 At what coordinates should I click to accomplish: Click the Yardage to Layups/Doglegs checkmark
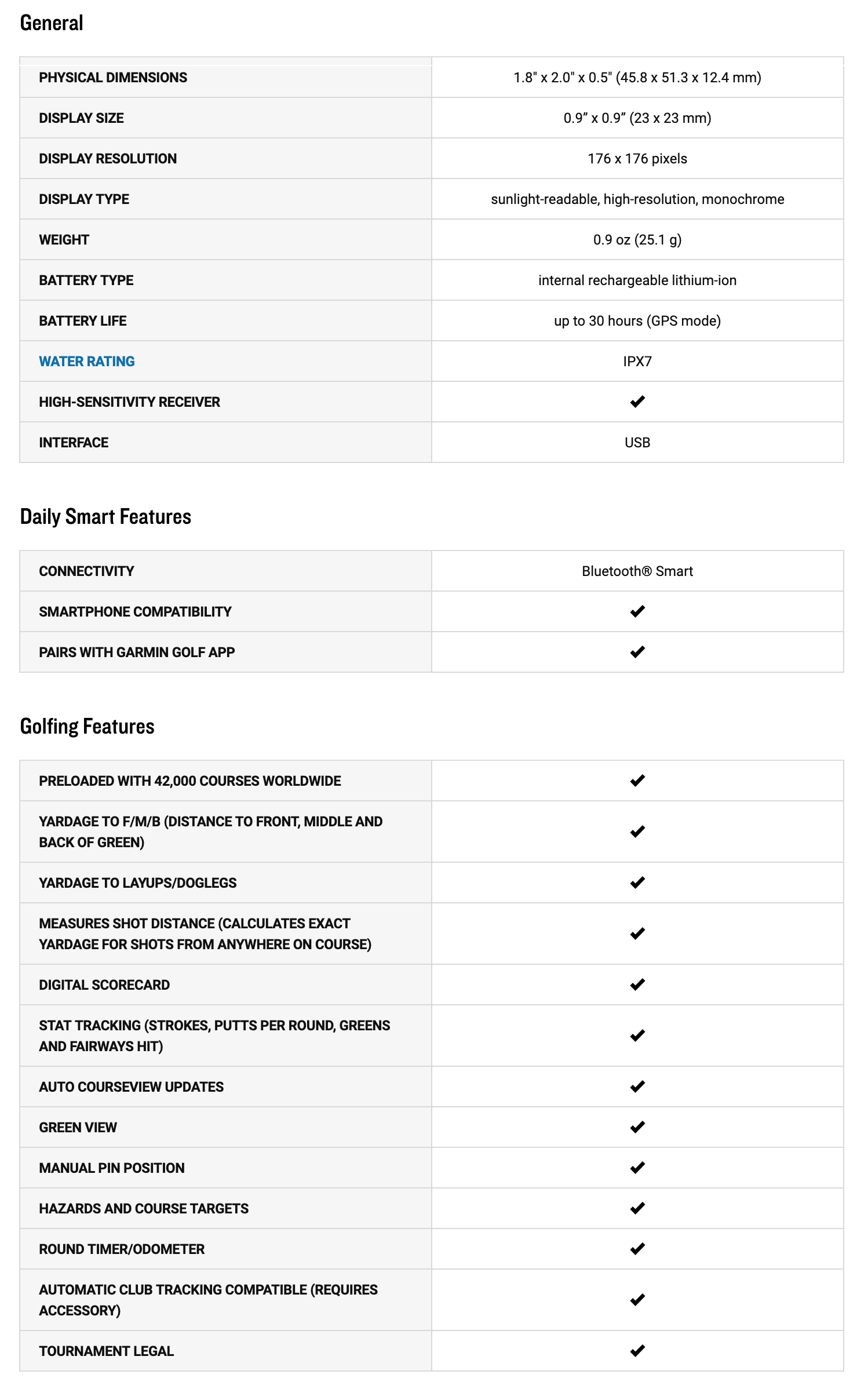coord(637,883)
